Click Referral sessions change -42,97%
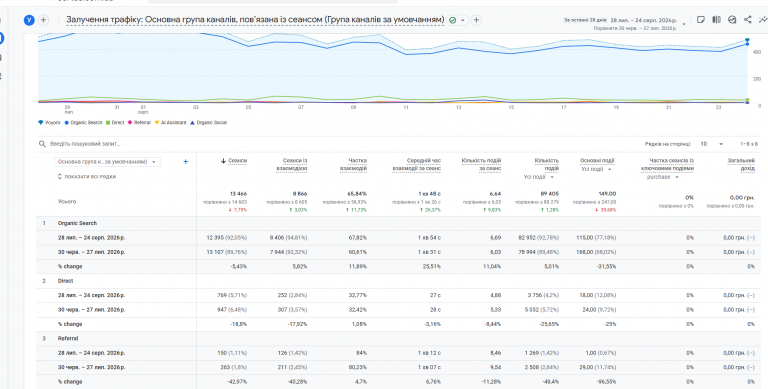The width and height of the screenshot is (768, 389). pos(238,382)
